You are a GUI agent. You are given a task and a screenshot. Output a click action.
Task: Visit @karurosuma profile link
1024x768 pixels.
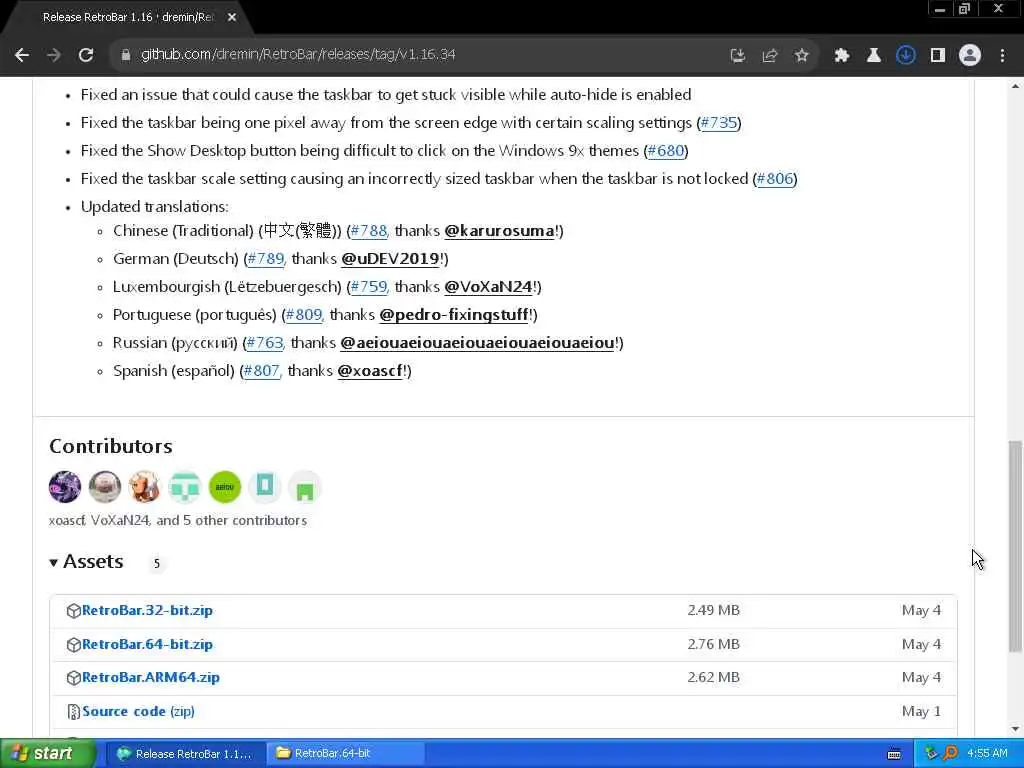tap(500, 231)
